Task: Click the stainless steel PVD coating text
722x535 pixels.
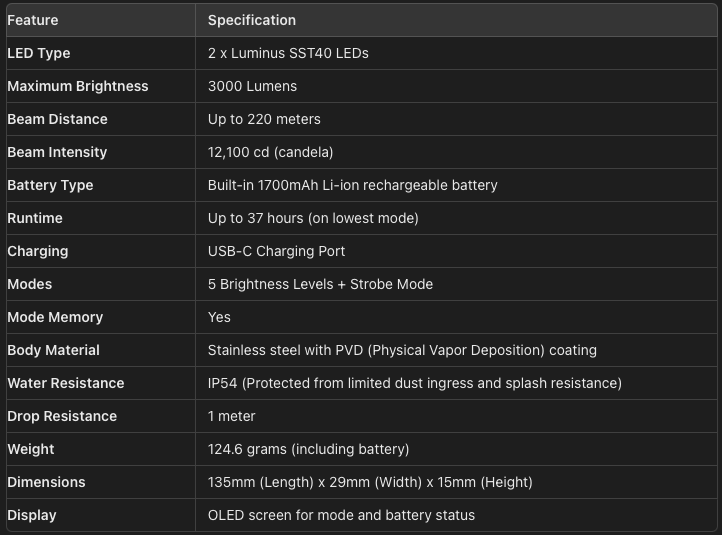Action: 402,350
